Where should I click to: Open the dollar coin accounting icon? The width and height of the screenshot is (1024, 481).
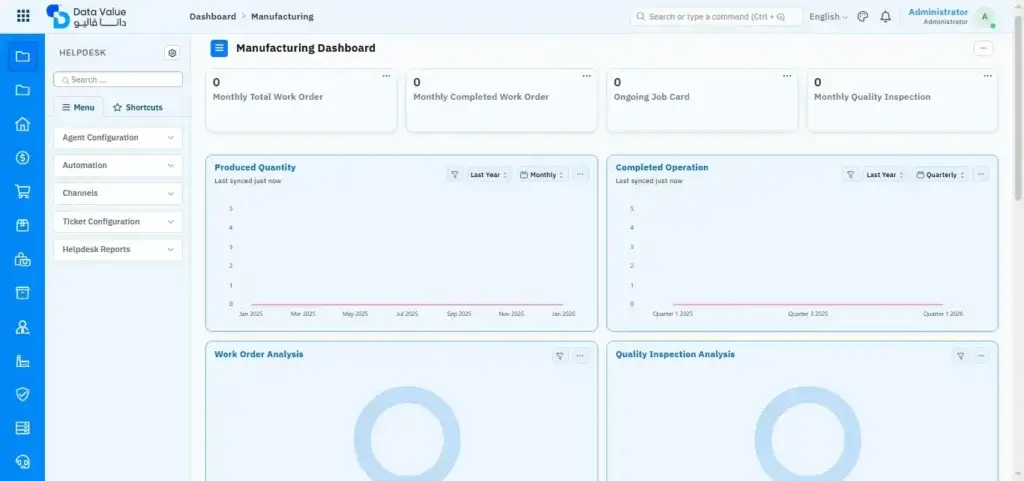click(x=23, y=157)
